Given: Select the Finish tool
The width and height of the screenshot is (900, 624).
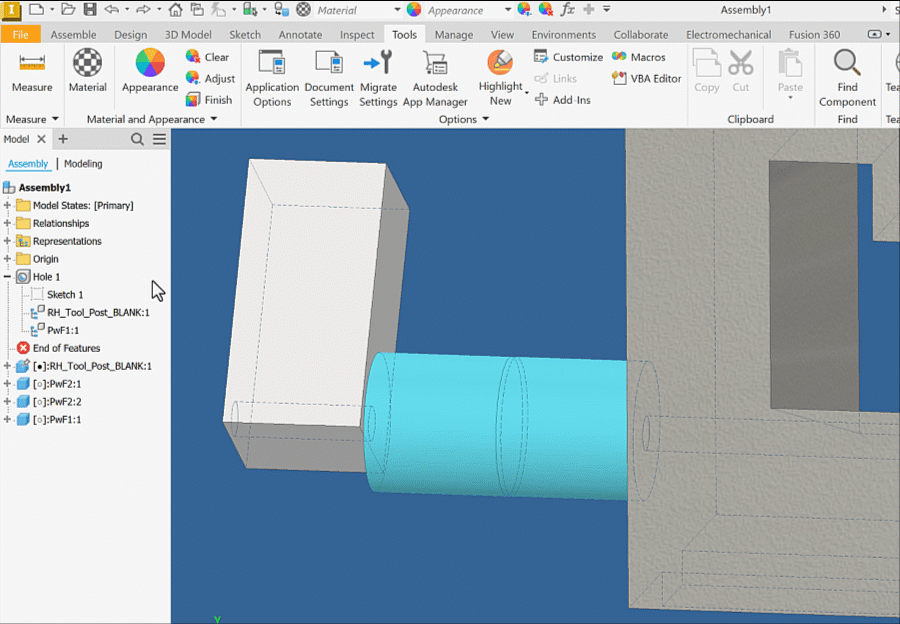Looking at the screenshot, I should tap(209, 100).
